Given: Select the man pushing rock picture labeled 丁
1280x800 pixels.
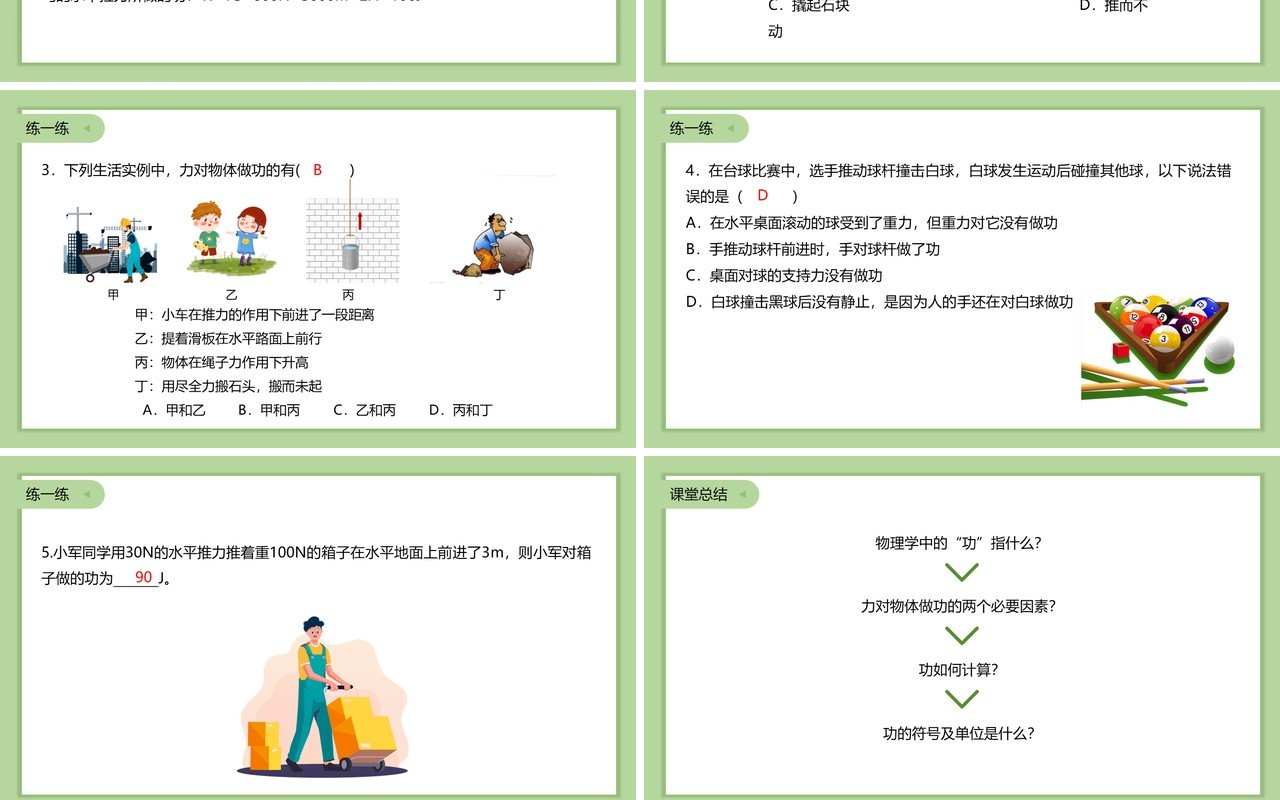Looking at the screenshot, I should (493, 245).
